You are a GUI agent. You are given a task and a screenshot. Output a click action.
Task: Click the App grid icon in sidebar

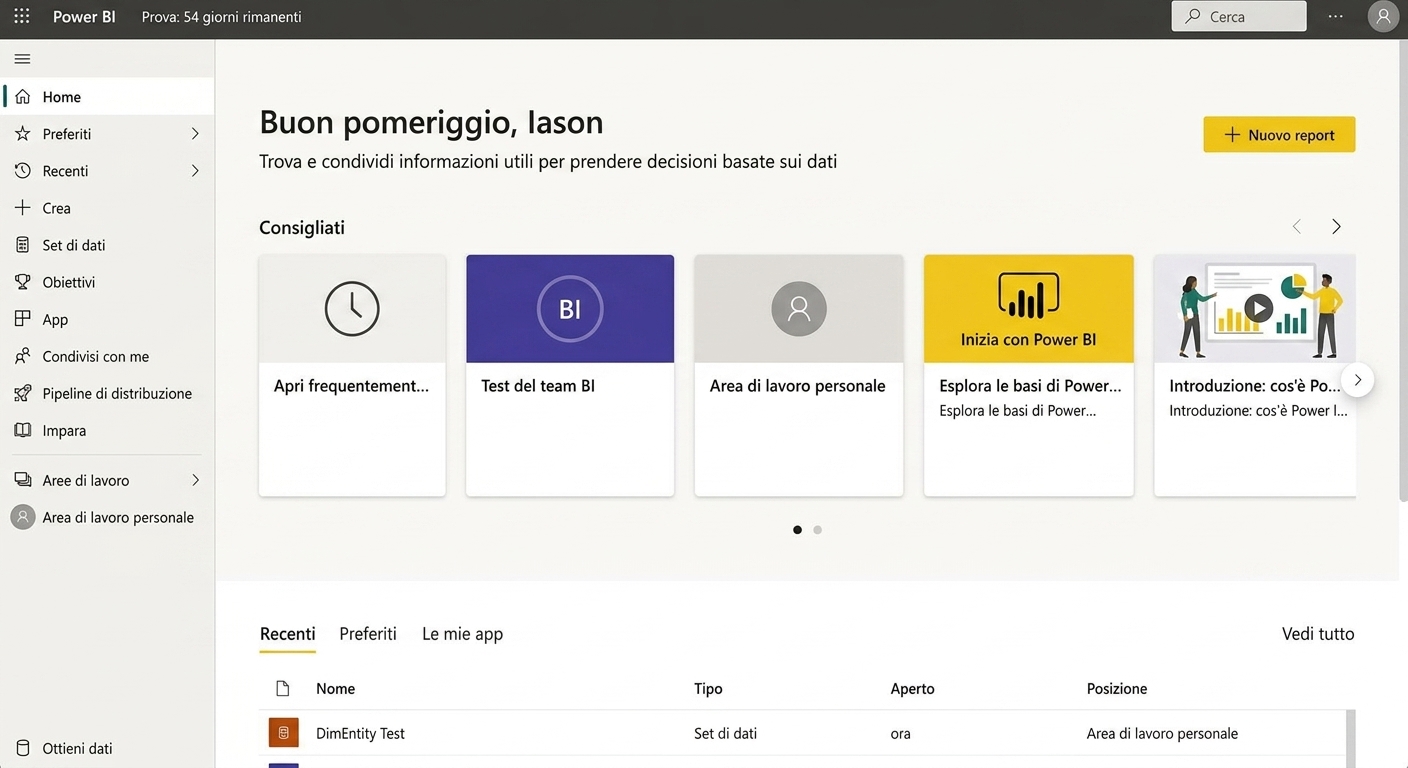pyautogui.click(x=23, y=319)
